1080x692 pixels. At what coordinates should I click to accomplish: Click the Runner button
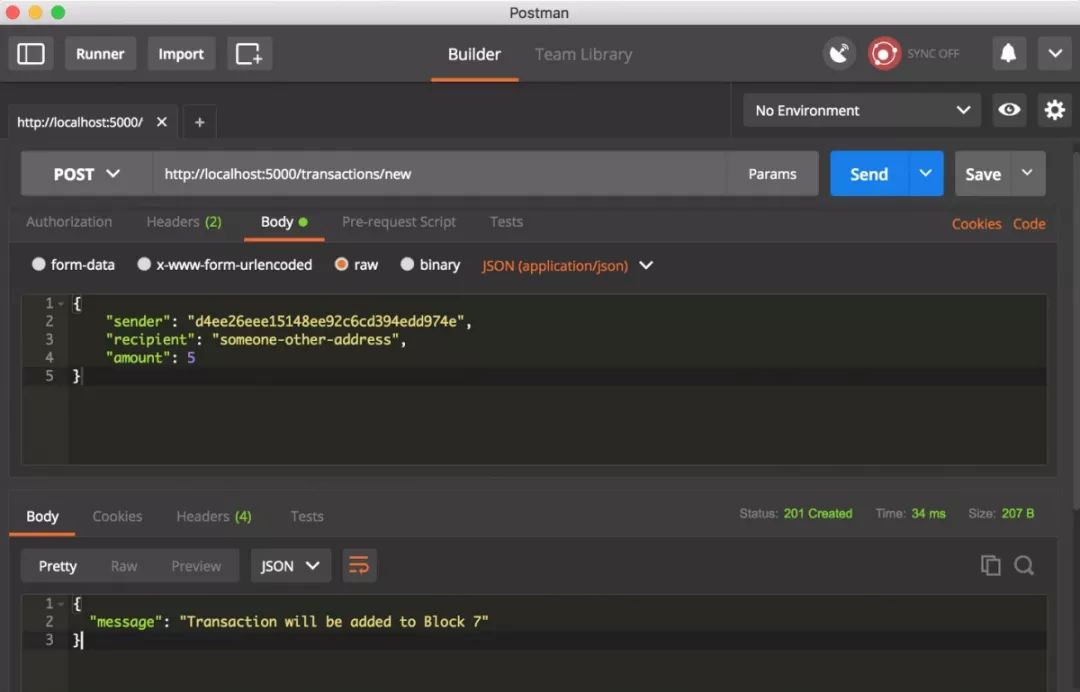pyautogui.click(x=101, y=54)
